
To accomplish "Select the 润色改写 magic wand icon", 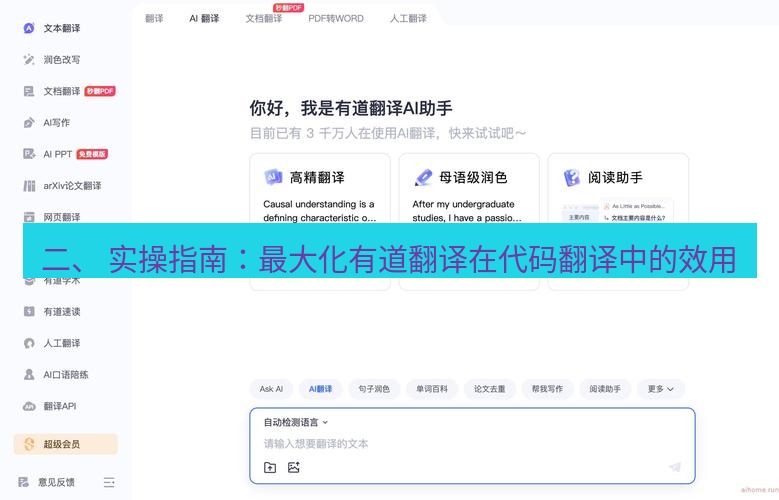I will (29, 60).
